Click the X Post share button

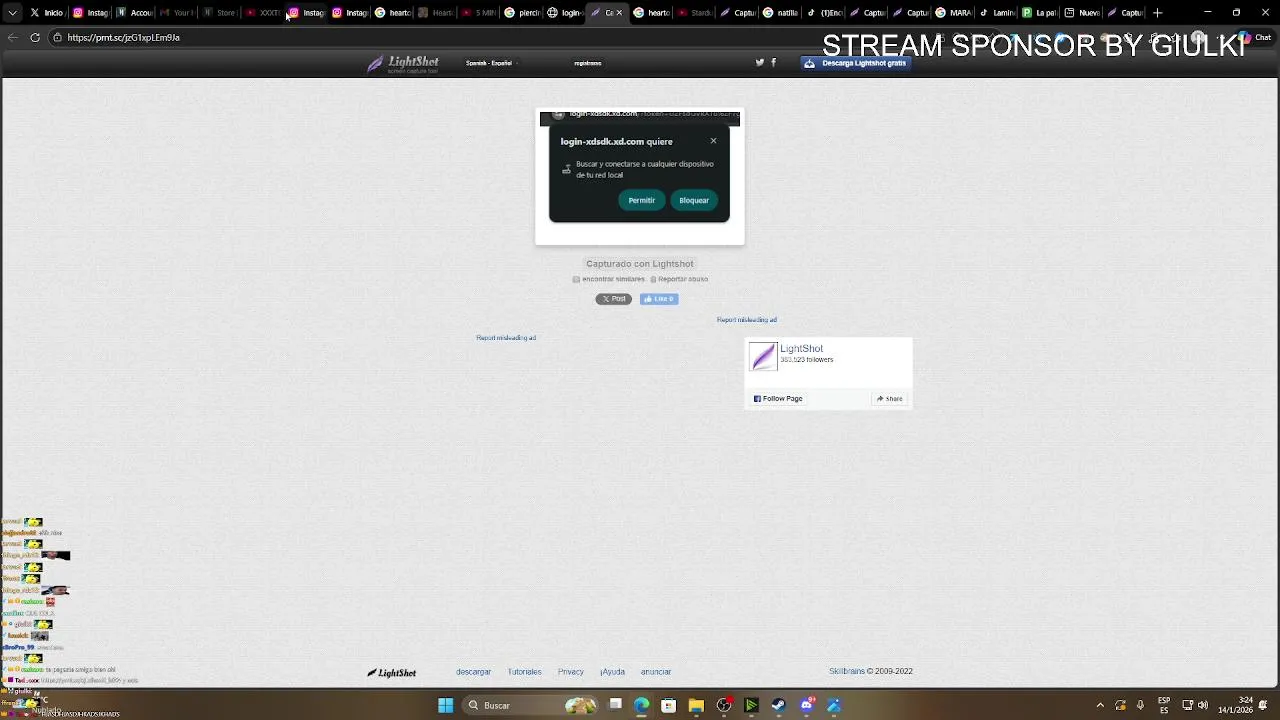[614, 299]
